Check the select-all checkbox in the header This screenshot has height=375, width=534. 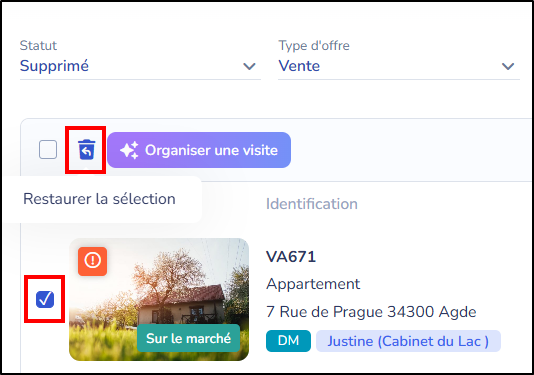48,150
